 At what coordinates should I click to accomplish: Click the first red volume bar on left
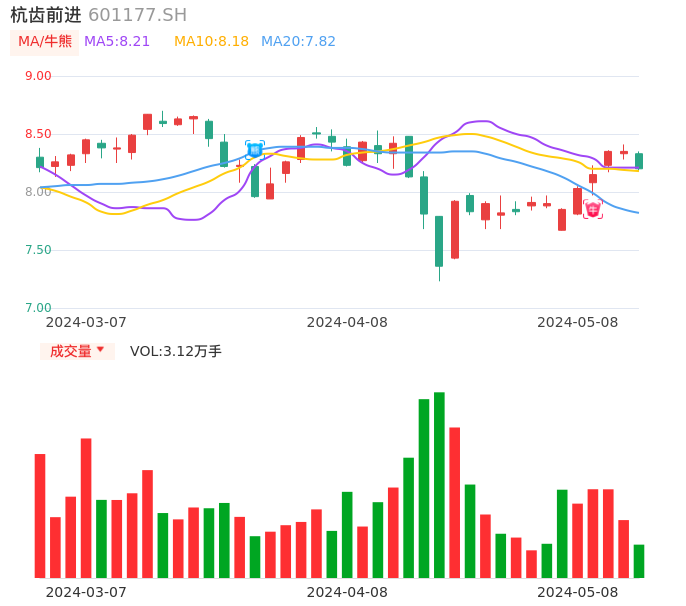pos(40,515)
